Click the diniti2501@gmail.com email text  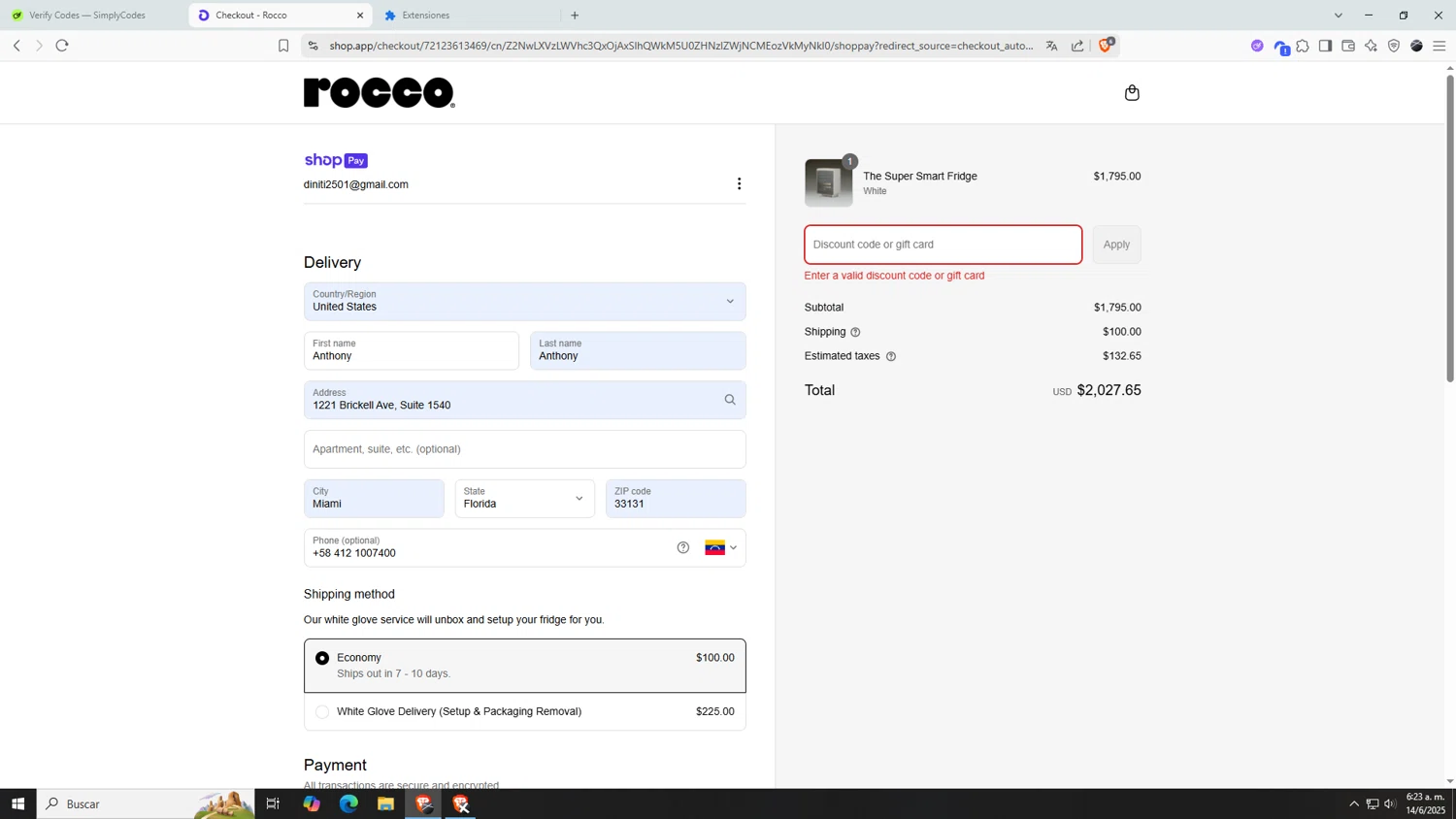click(356, 184)
